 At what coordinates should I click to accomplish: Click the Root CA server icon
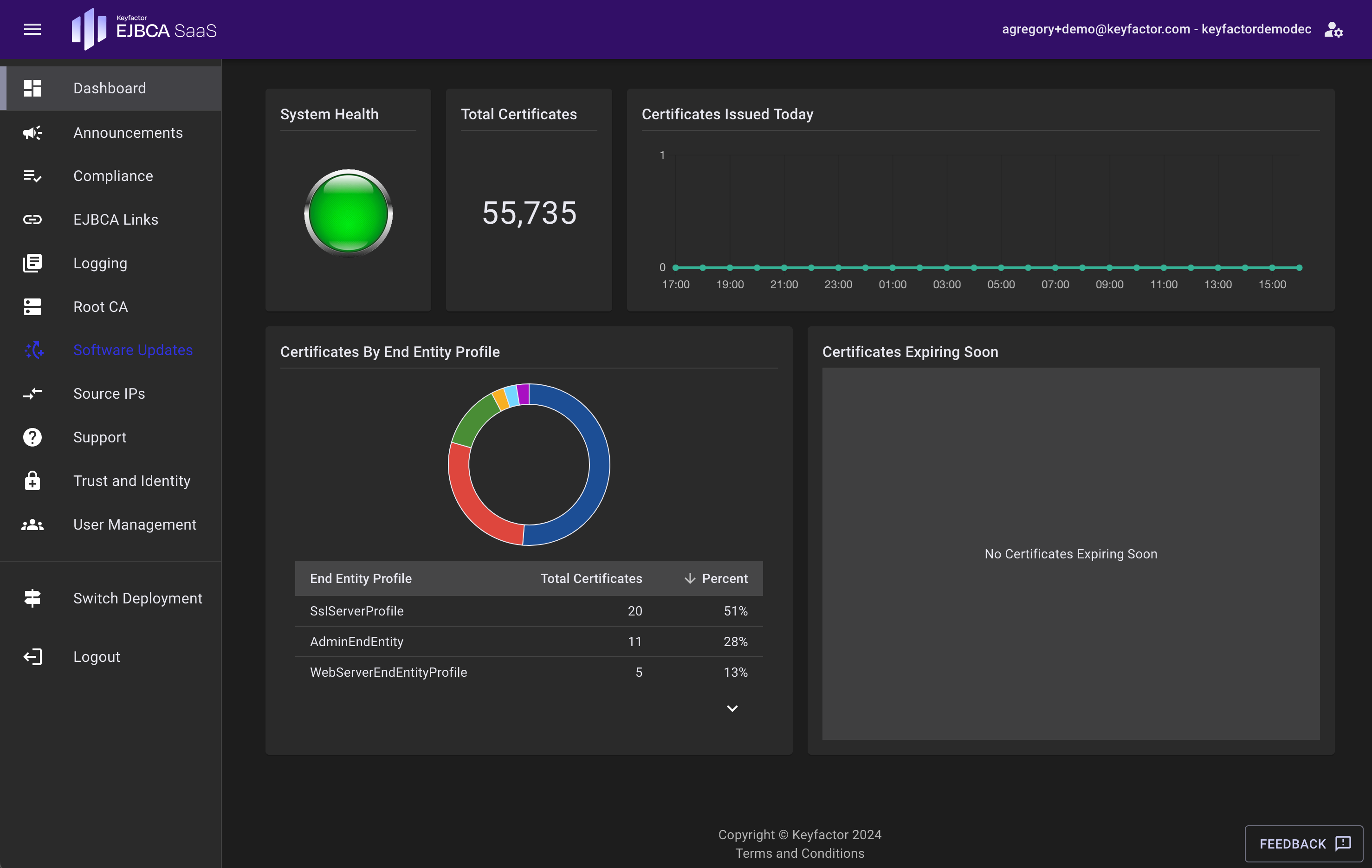click(x=32, y=307)
